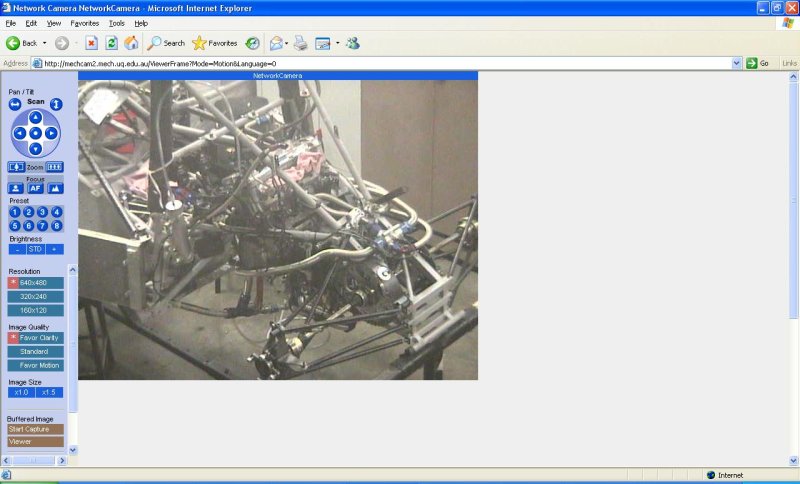Click the address bar URL field
800x484 pixels.
click(380, 63)
